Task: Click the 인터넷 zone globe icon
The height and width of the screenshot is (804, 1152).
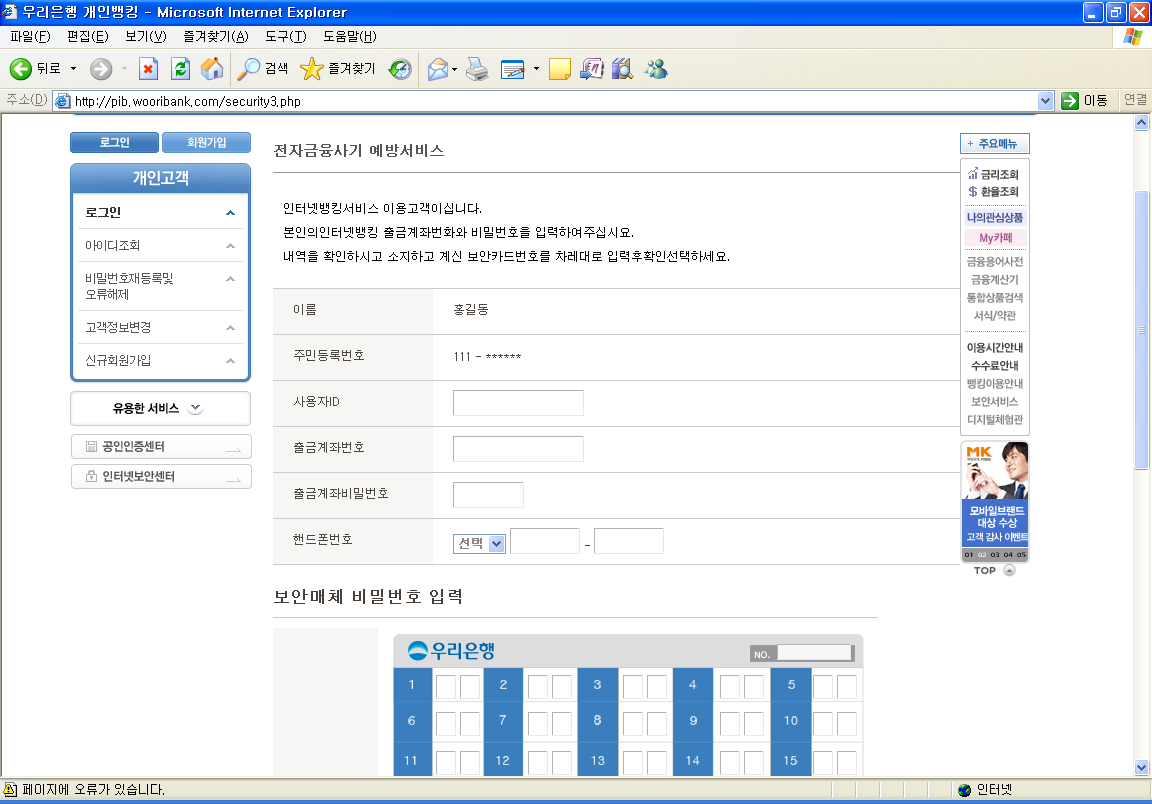Action: tap(965, 789)
